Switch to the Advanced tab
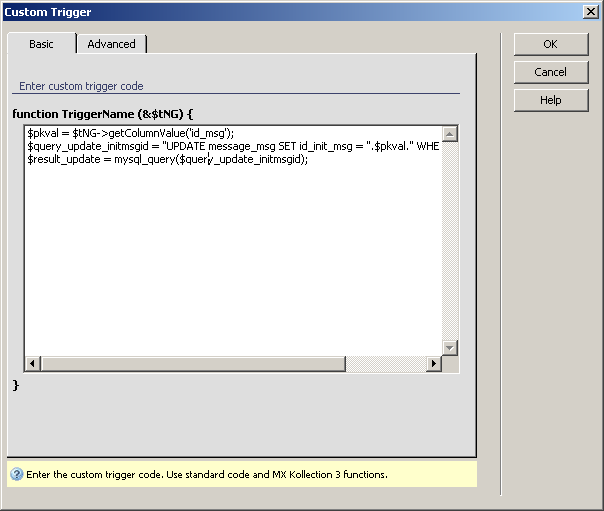 111,44
